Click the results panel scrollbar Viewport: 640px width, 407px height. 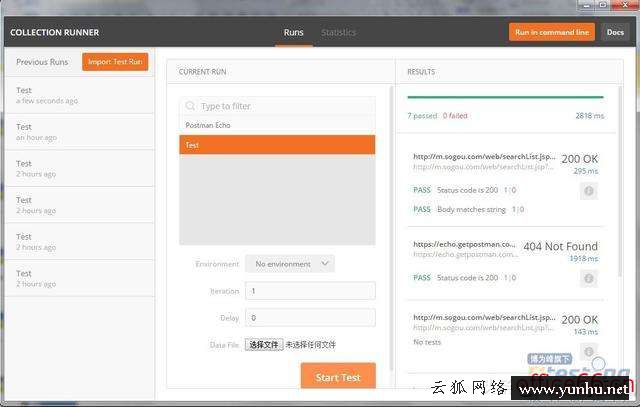(621, 182)
